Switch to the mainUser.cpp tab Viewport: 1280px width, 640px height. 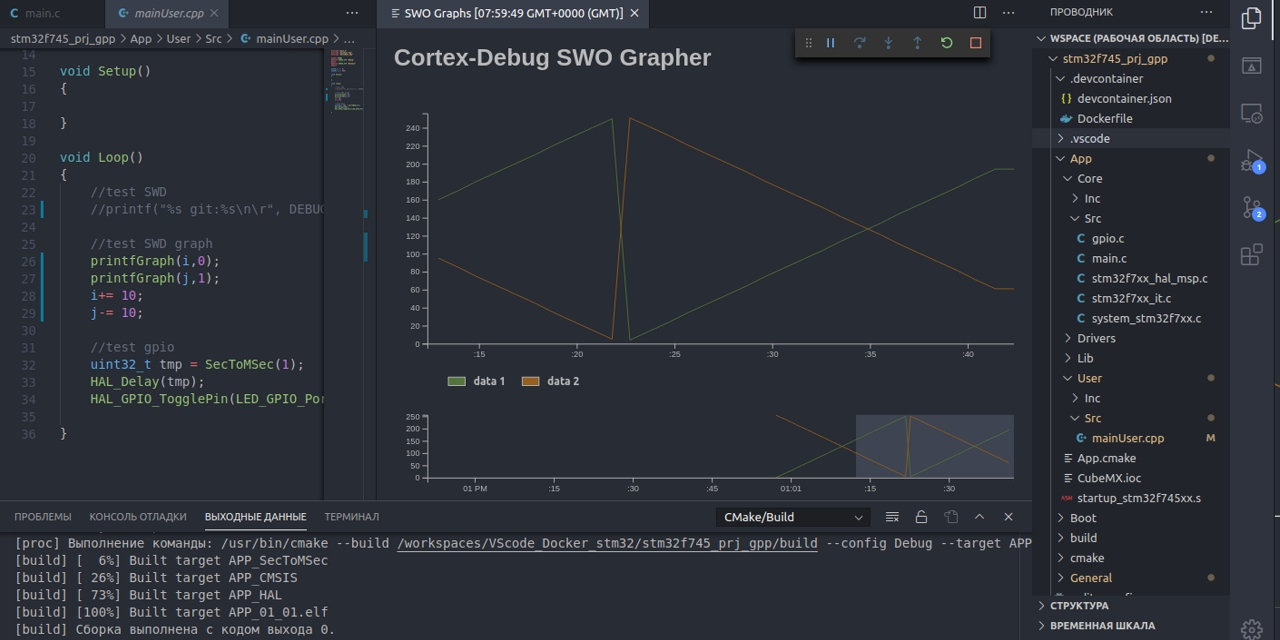pyautogui.click(x=167, y=13)
